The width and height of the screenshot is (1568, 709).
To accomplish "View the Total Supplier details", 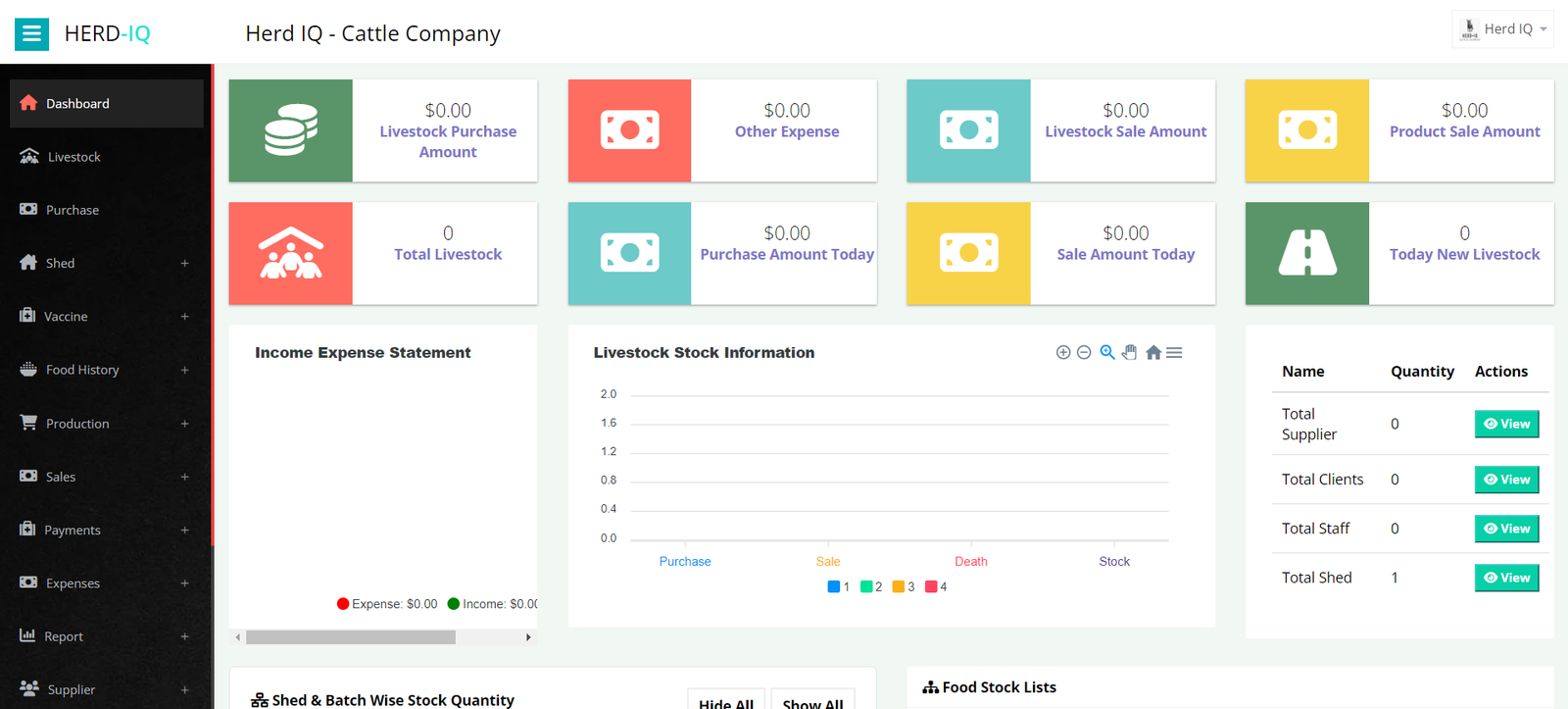I will point(1506,424).
